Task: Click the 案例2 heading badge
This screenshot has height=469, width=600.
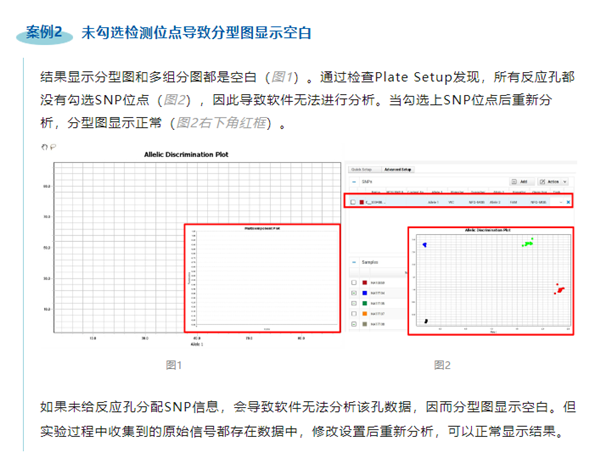Action: [45, 32]
